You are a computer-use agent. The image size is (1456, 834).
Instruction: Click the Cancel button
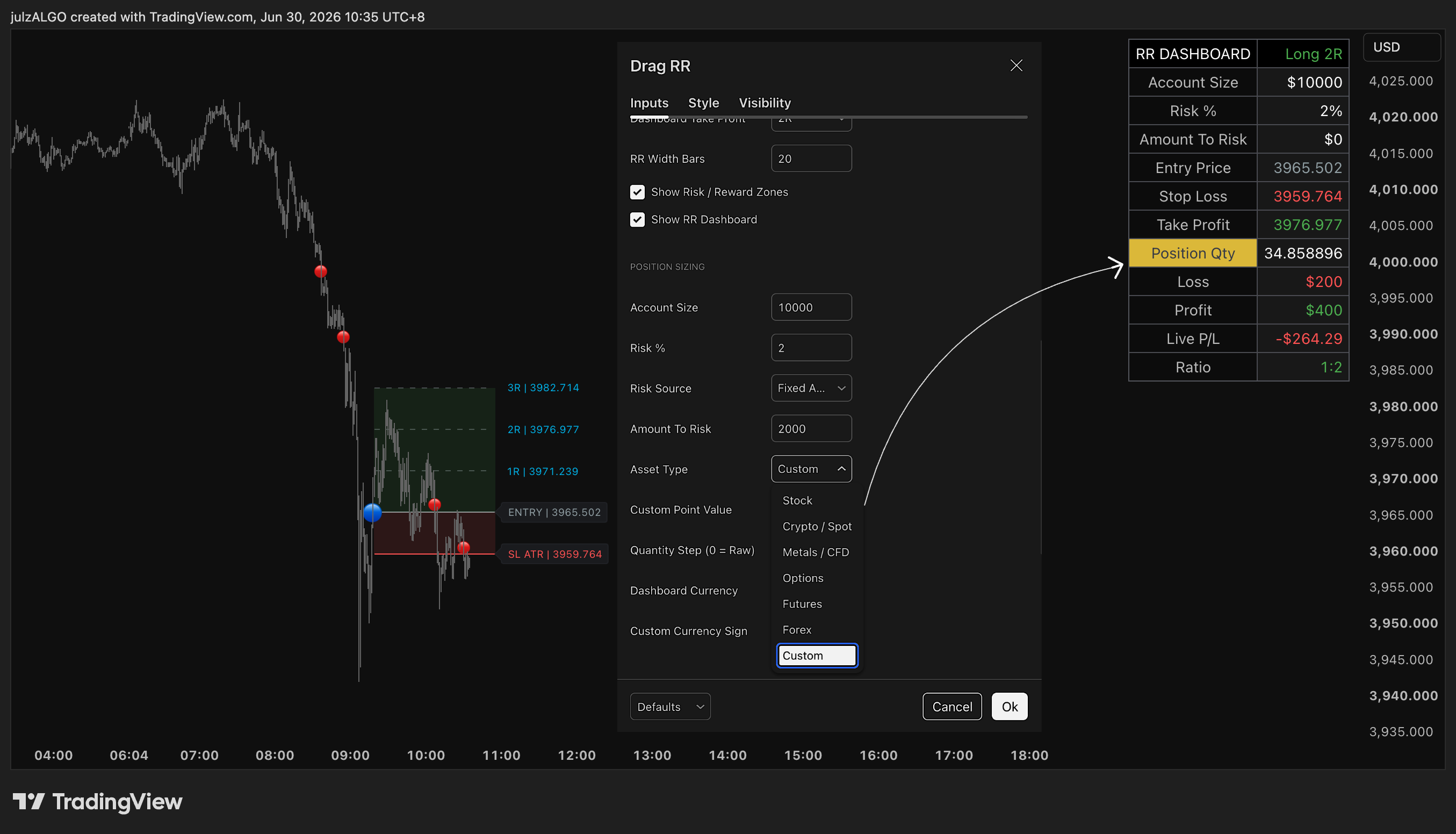(x=952, y=707)
